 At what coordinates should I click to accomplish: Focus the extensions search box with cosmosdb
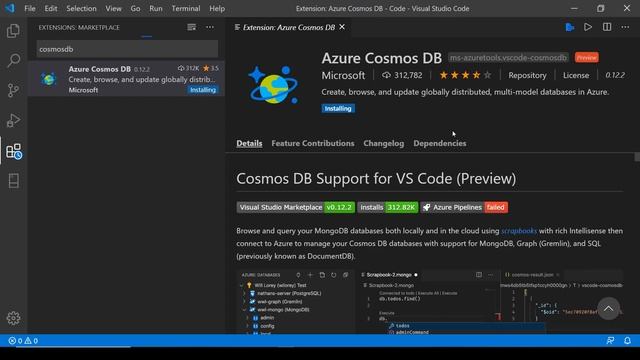pos(127,49)
